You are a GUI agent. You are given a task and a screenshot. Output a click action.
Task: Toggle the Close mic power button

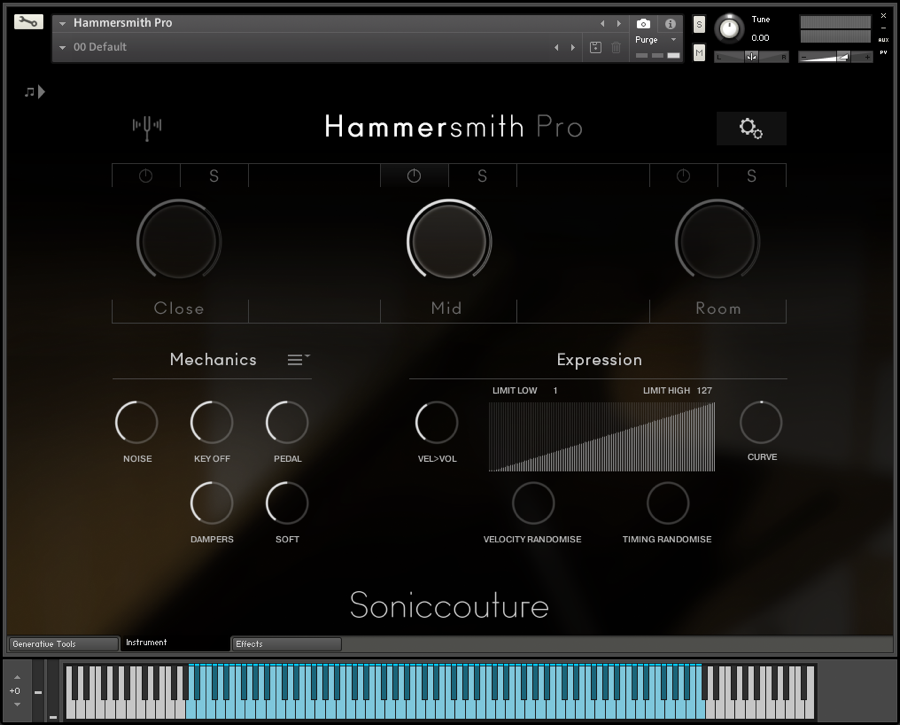[x=146, y=176]
